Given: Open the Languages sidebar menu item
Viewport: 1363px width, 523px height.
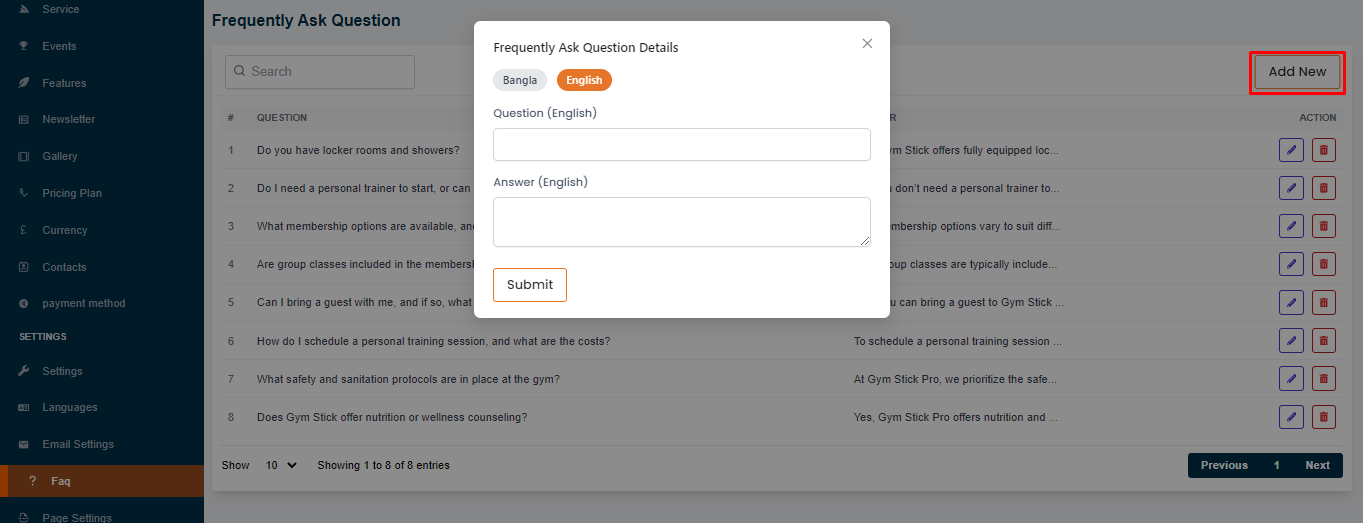Looking at the screenshot, I should click(x=70, y=407).
